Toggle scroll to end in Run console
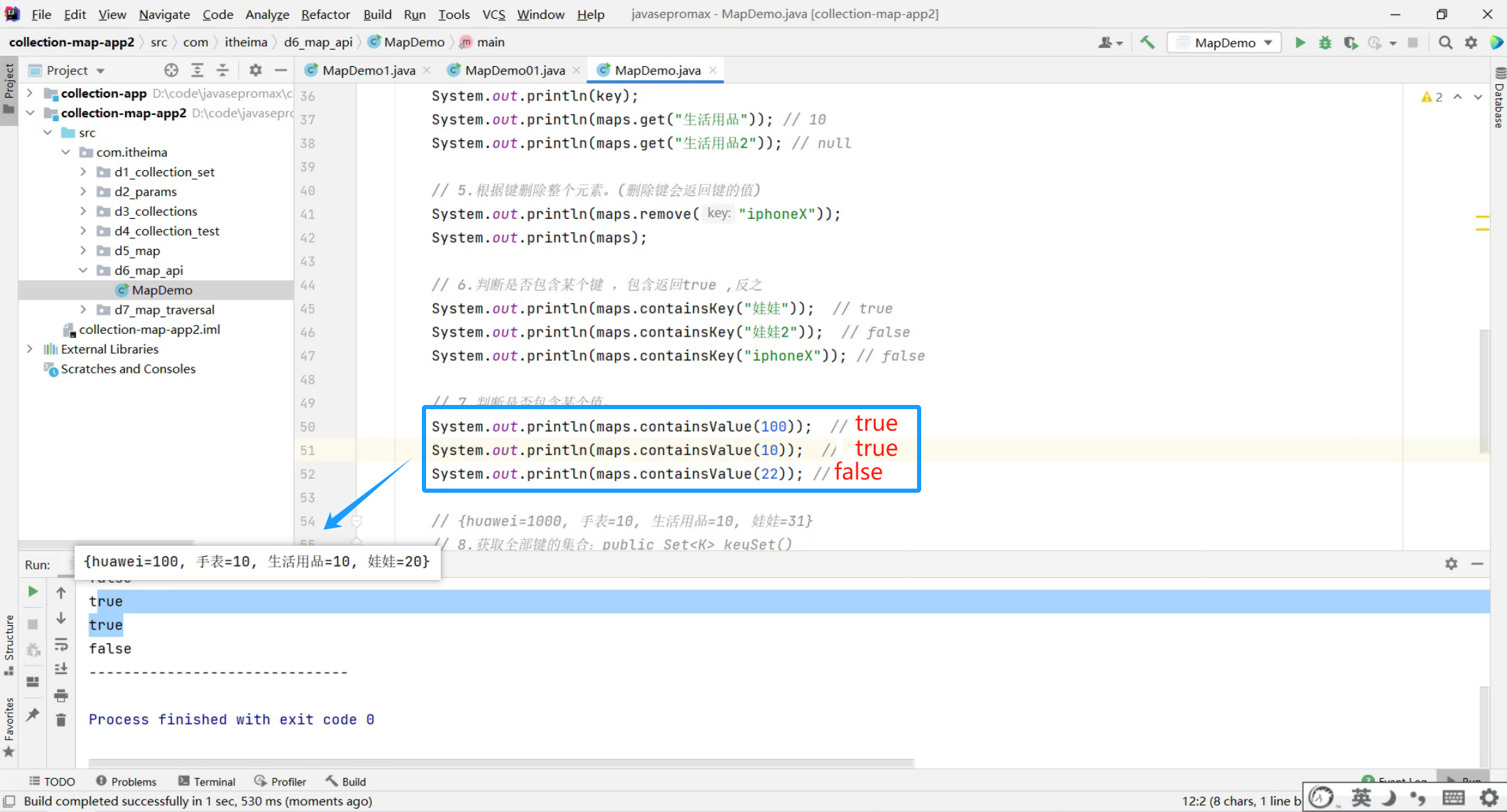This screenshot has width=1507, height=812. coord(61,669)
